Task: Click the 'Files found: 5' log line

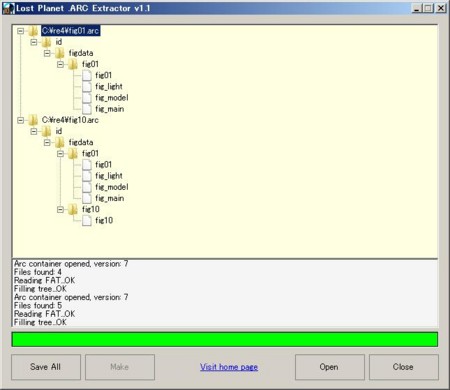Action: 38,305
